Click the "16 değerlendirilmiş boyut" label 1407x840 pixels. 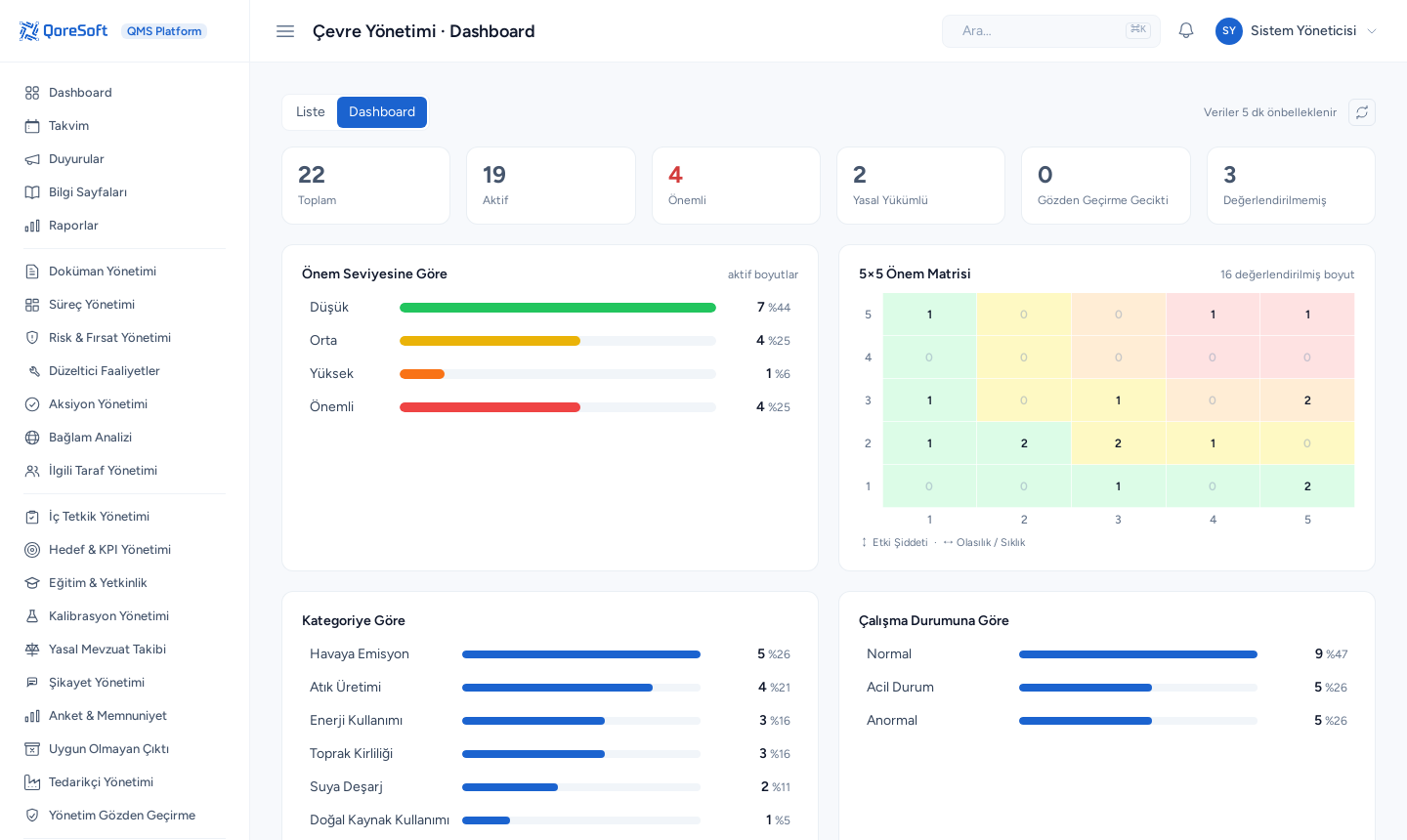[x=1288, y=274]
